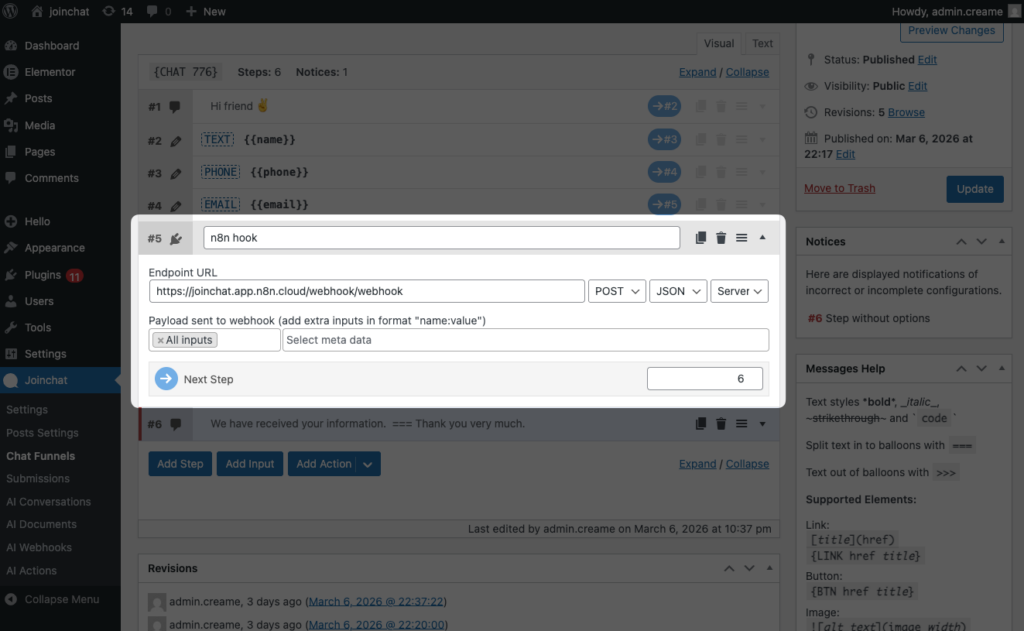This screenshot has height=631, width=1024.
Task: Edit the published date
Action: pyautogui.click(x=845, y=154)
